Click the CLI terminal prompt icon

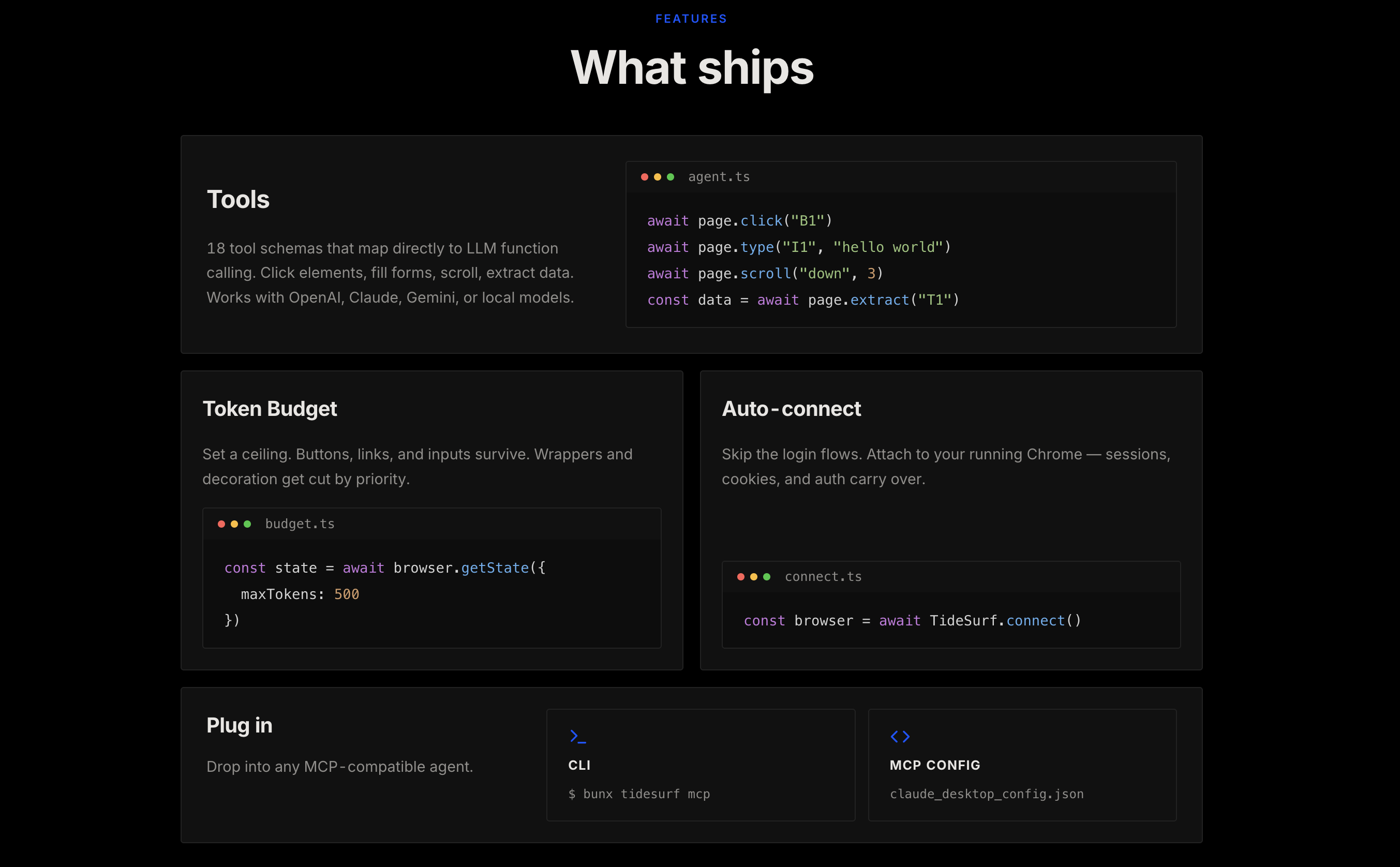[x=577, y=737]
